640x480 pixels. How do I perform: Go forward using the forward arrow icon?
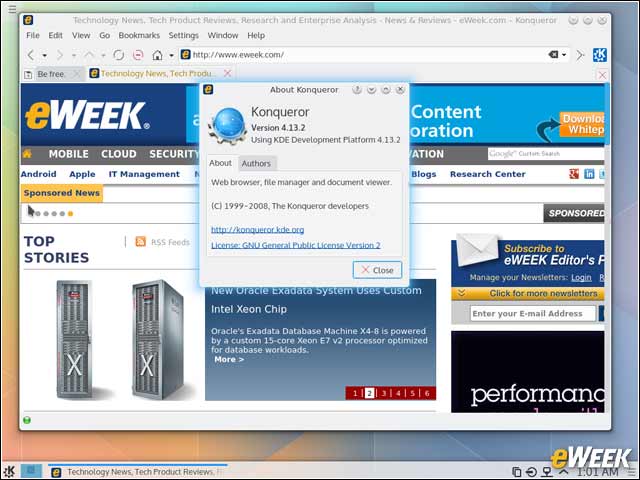(x=60, y=55)
